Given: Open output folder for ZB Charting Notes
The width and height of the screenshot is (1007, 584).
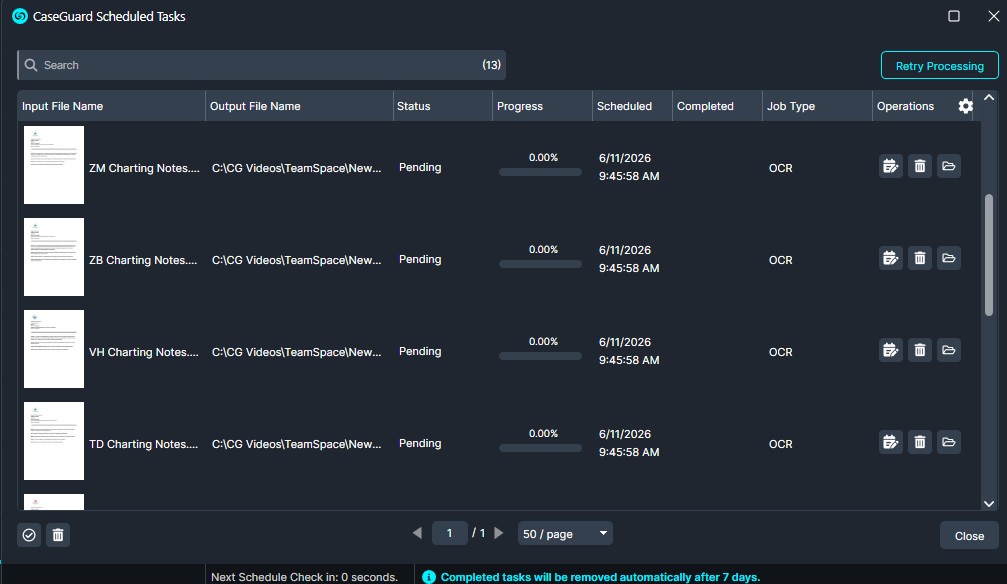Looking at the screenshot, I should tap(949, 258).
